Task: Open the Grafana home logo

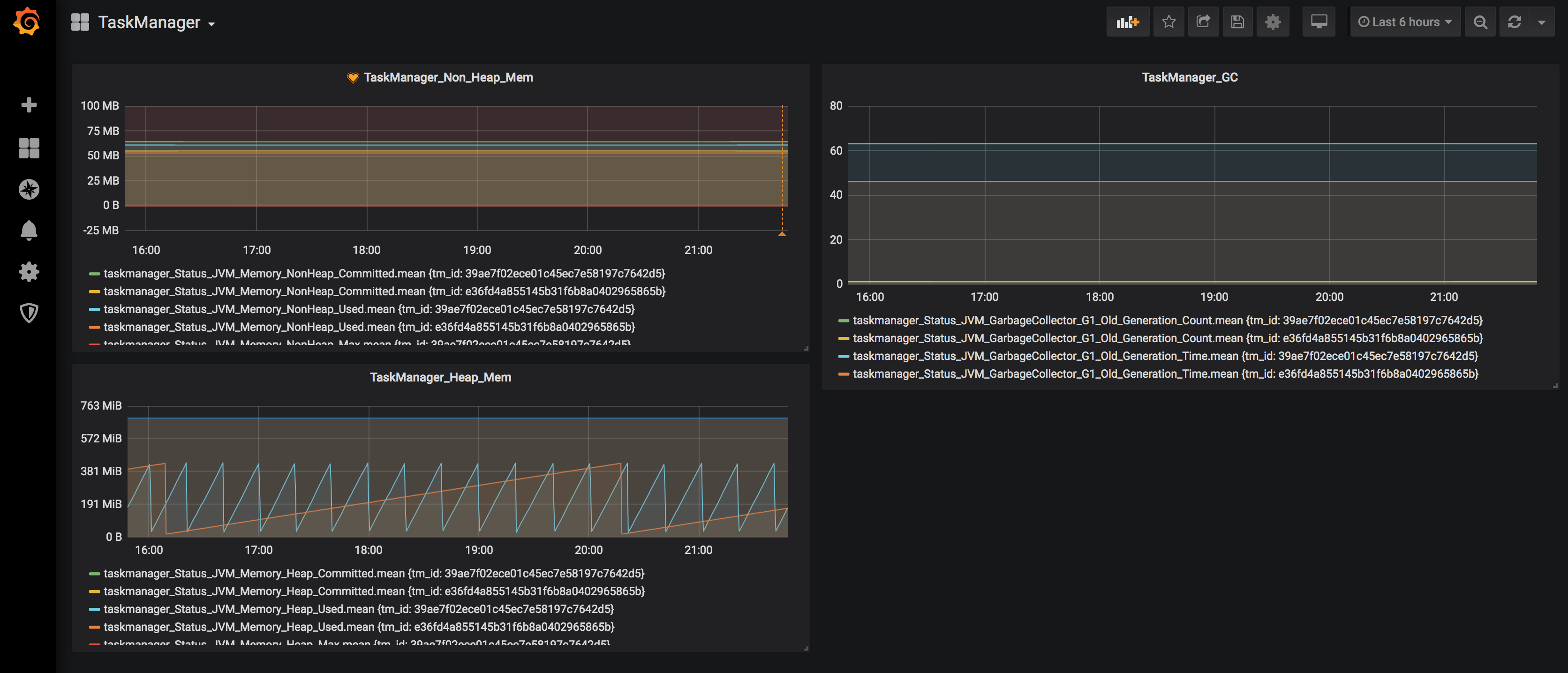Action: [27, 22]
